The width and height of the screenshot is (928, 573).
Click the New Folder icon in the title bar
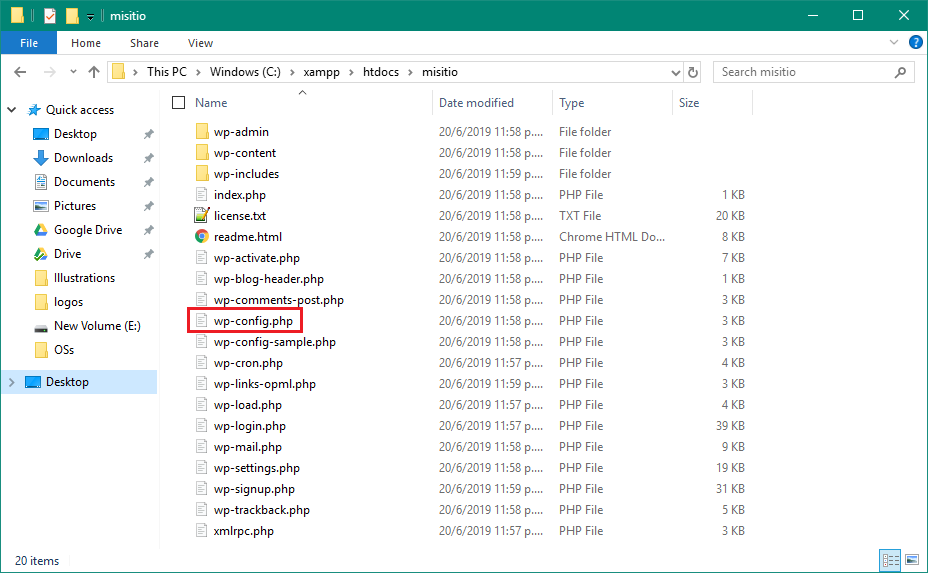click(x=72, y=15)
